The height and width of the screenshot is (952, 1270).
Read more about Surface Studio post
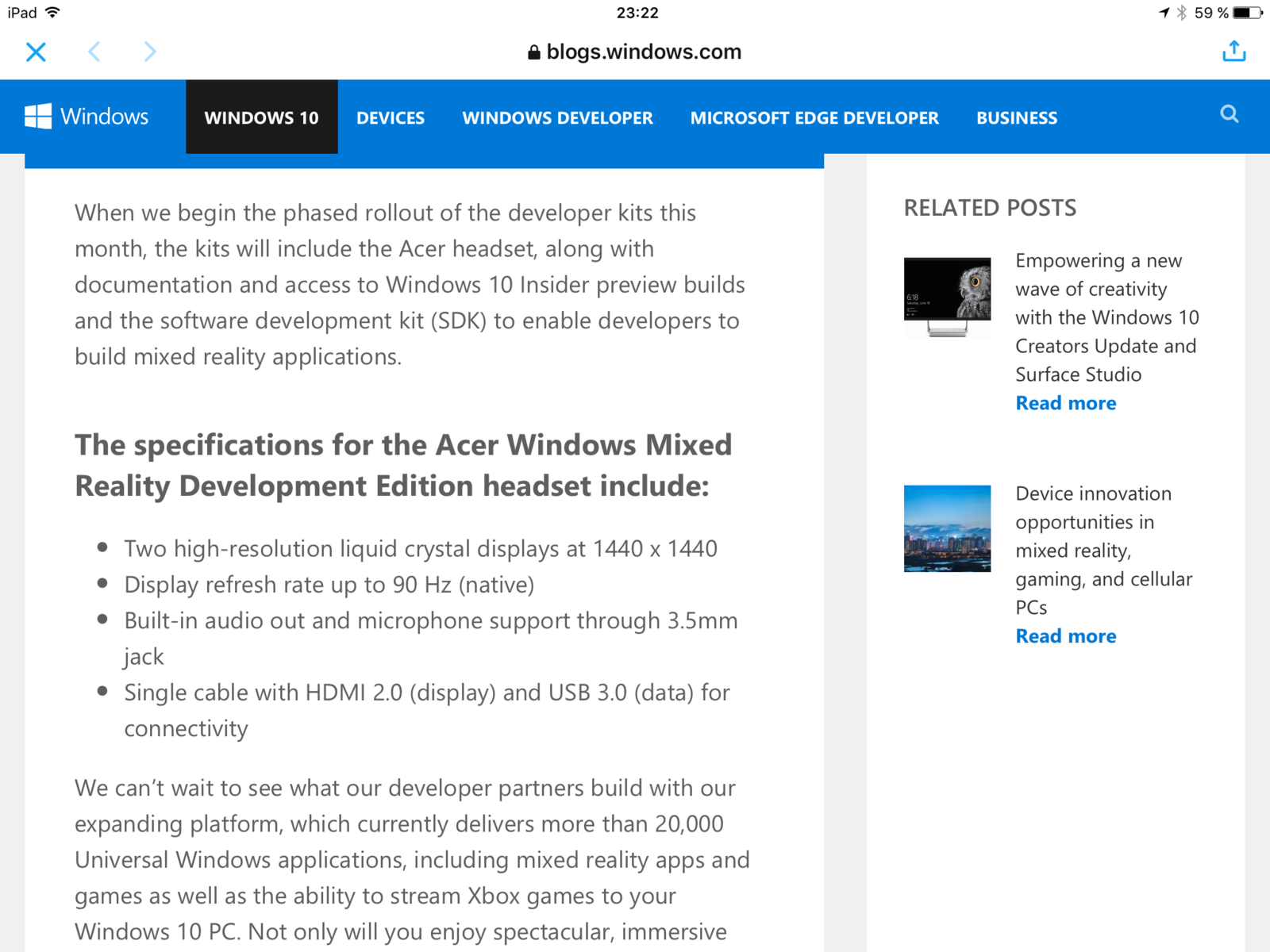[1066, 403]
